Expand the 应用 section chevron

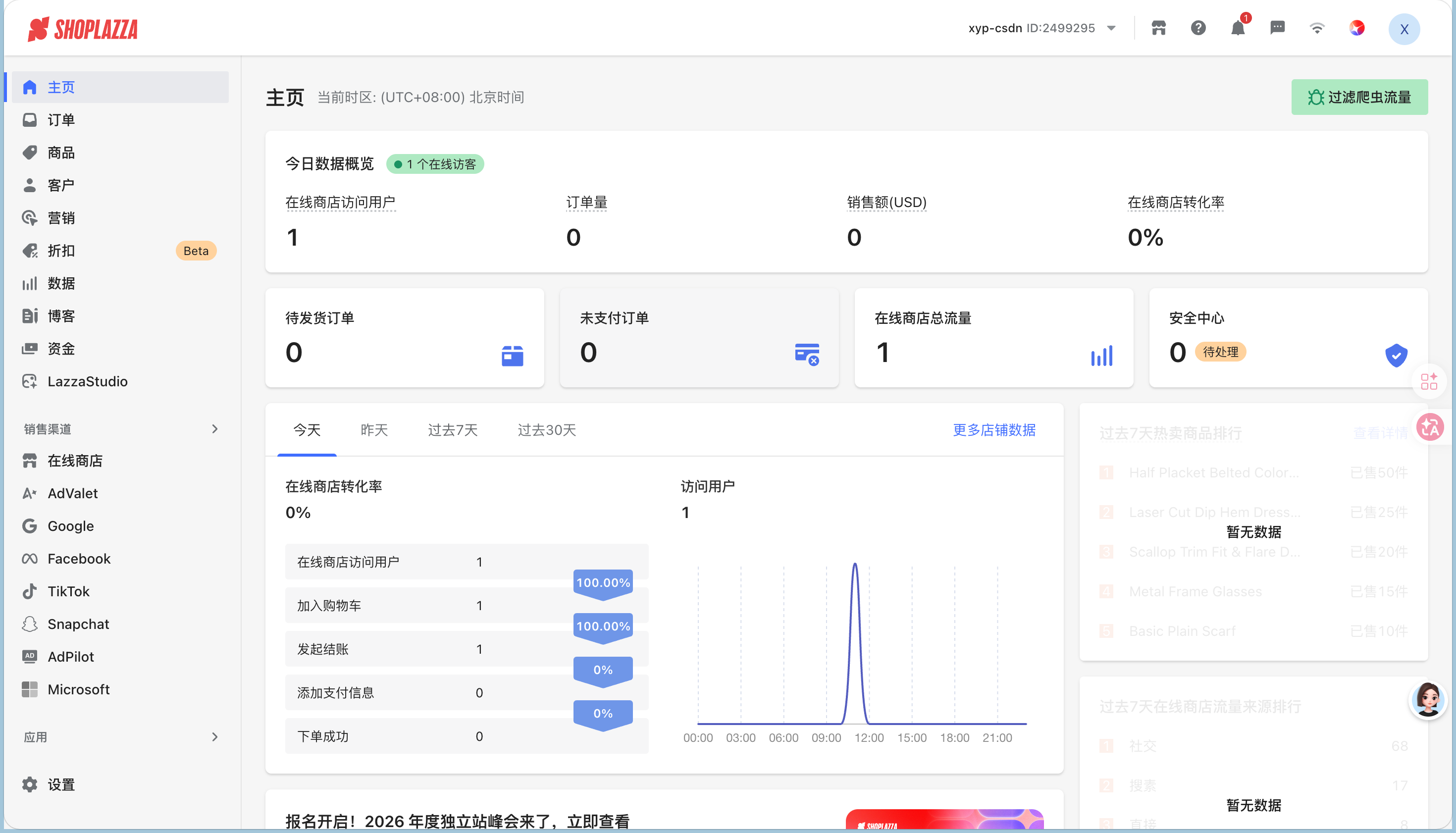215,737
